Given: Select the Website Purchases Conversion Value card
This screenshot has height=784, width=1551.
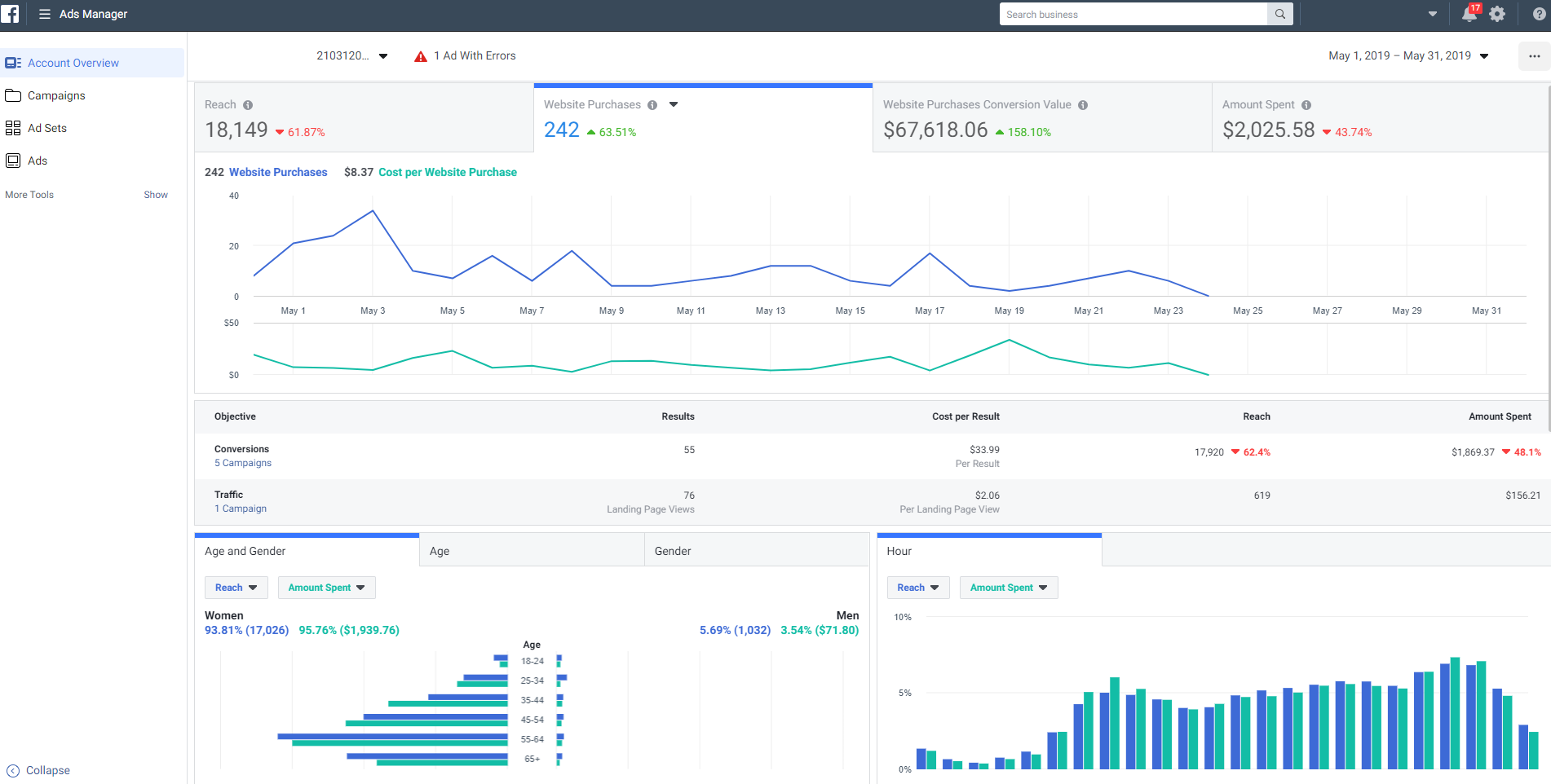Looking at the screenshot, I should click(1042, 118).
